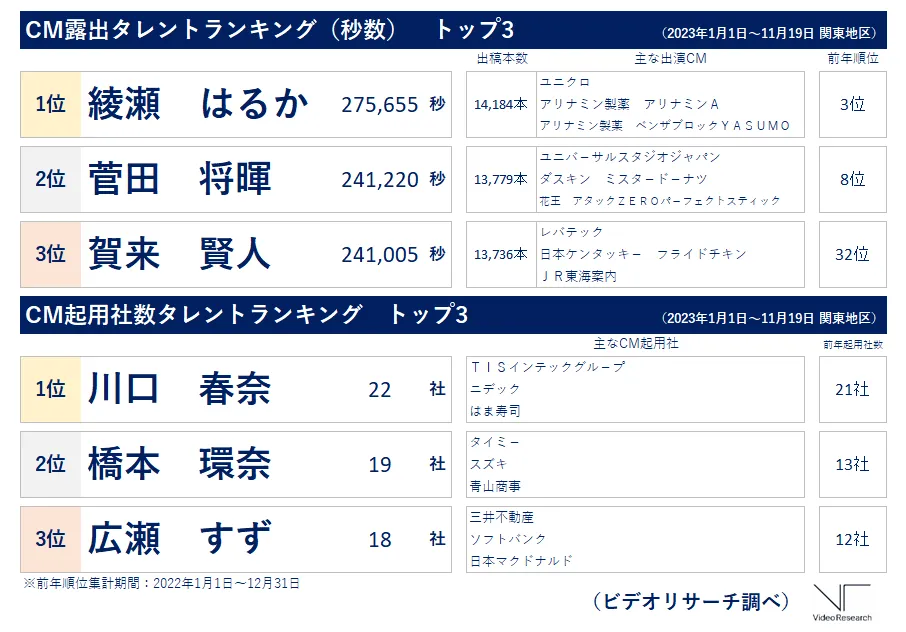Click the 前年順位集計期間 footnote

[161, 583]
